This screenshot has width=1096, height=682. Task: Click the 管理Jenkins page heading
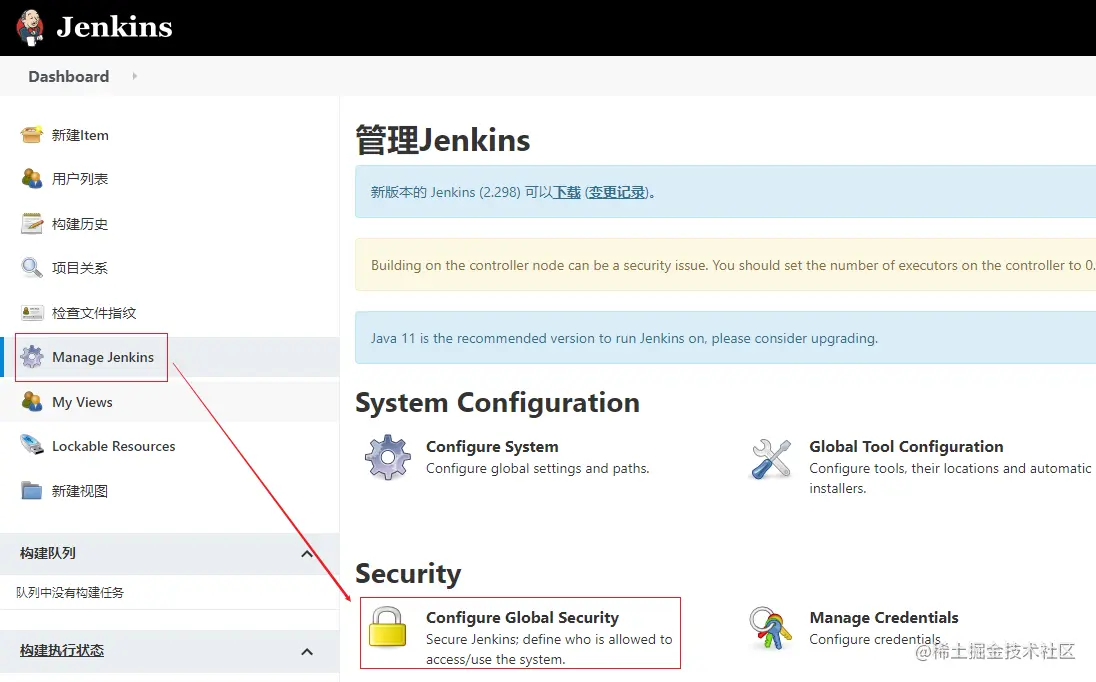pyautogui.click(x=442, y=140)
